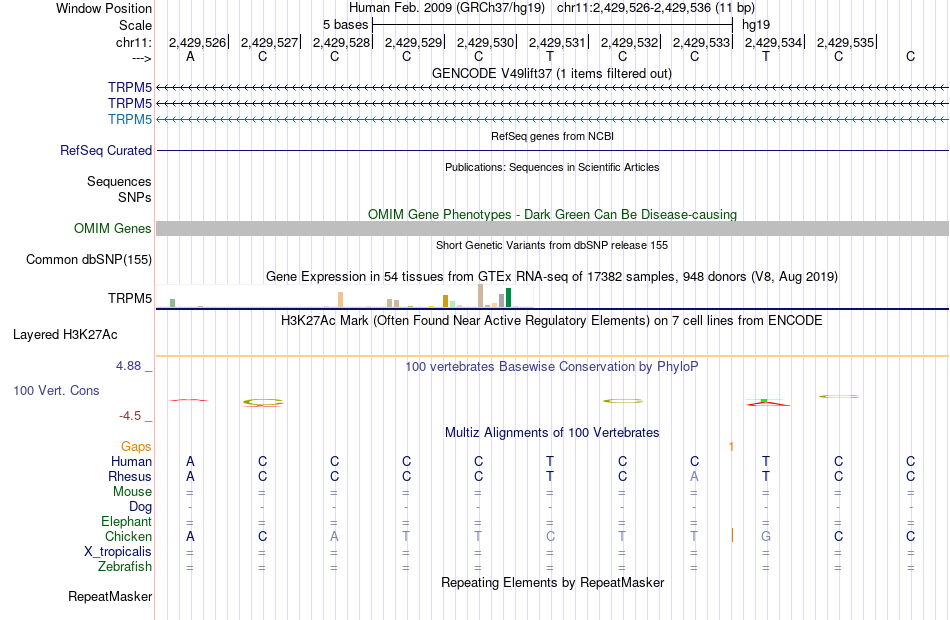Select the Elephant alignment row label
Screen dimensions: 950x620
127,521
